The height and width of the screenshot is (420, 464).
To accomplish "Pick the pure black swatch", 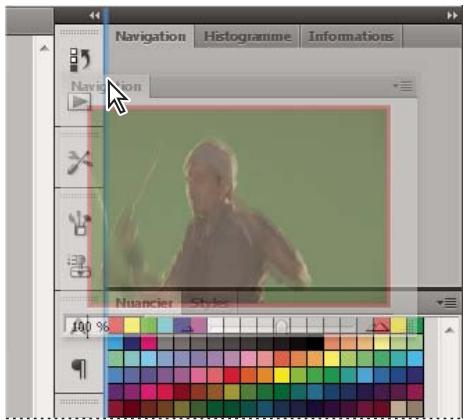I will click(x=315, y=343).
